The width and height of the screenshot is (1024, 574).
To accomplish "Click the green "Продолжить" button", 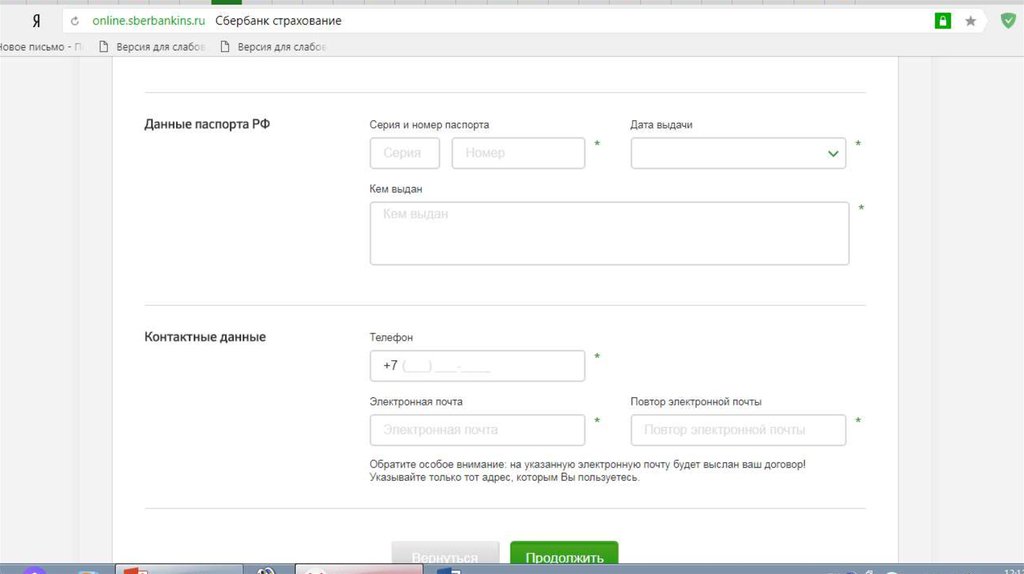I will 564,554.
